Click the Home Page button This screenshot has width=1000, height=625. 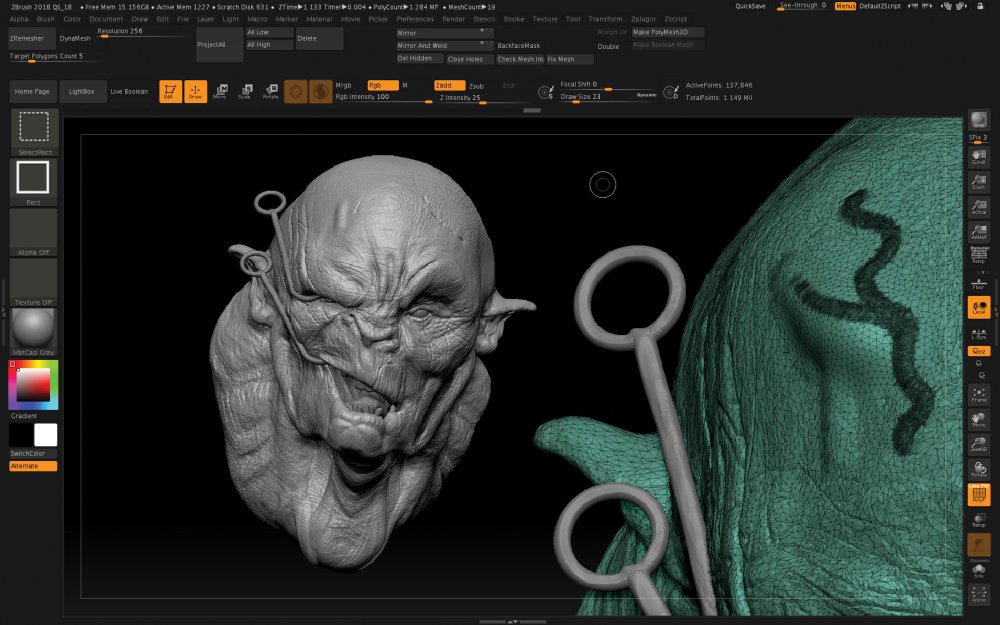[x=33, y=92]
